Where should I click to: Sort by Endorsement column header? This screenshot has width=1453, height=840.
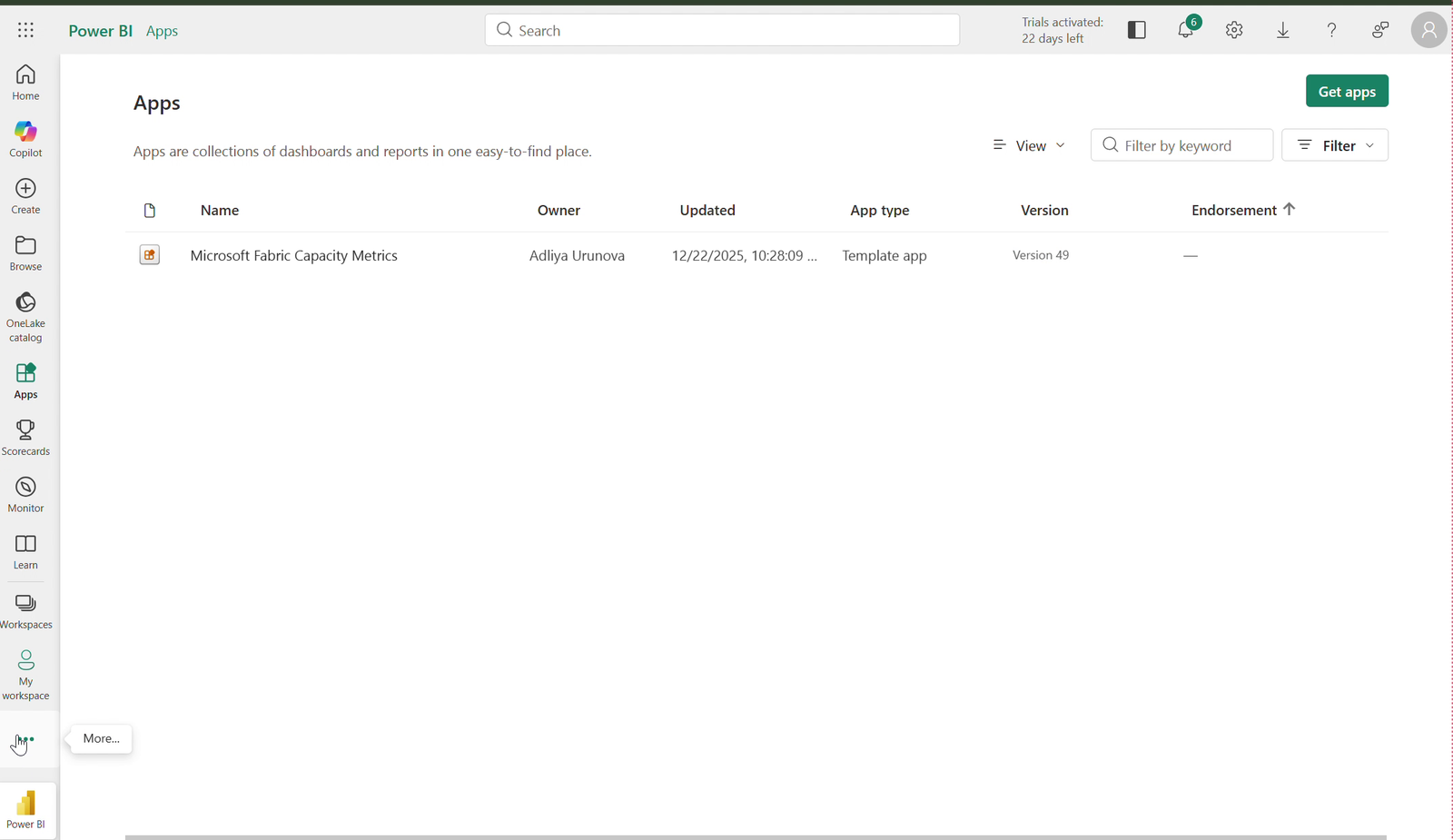(x=1243, y=210)
